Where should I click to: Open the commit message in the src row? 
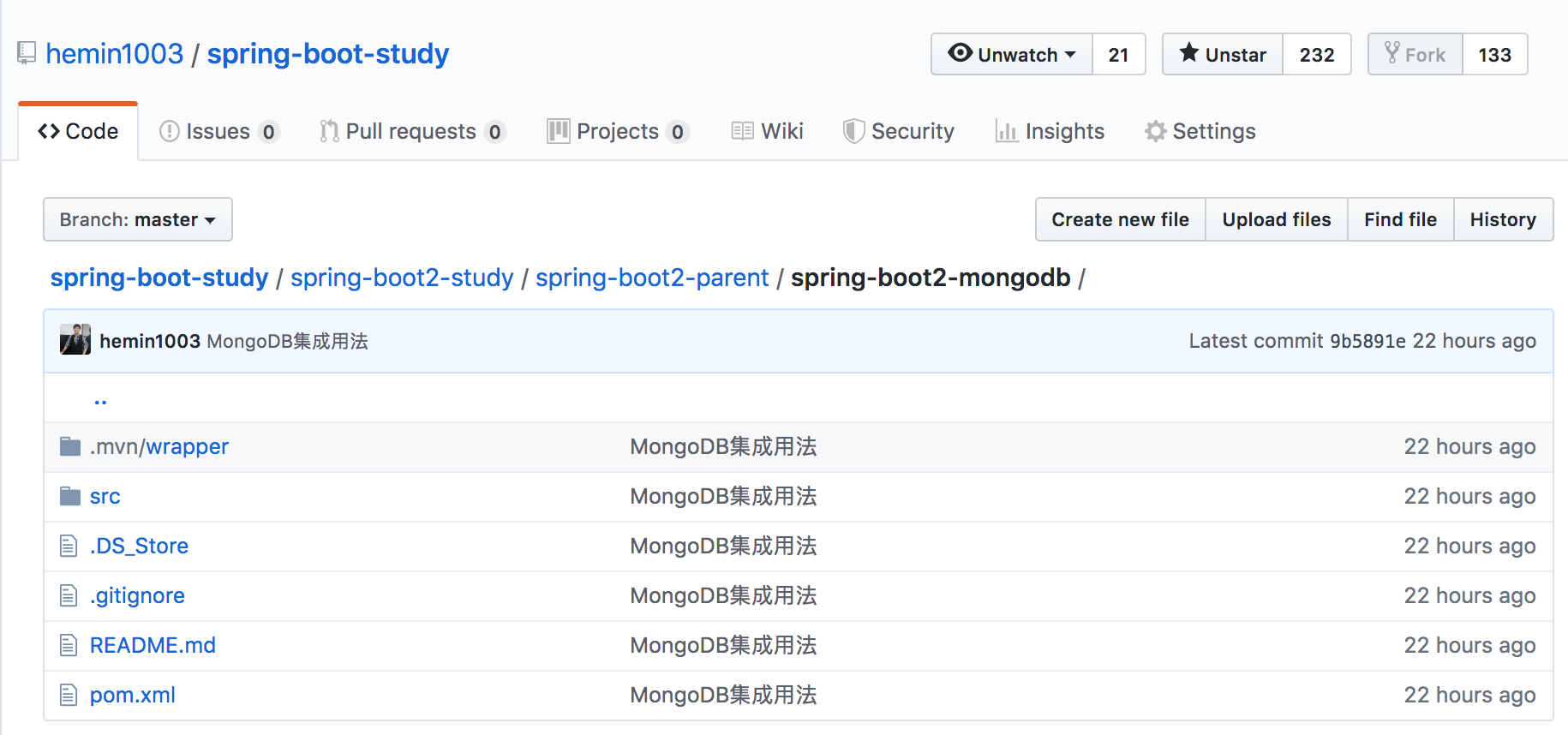[x=724, y=496]
